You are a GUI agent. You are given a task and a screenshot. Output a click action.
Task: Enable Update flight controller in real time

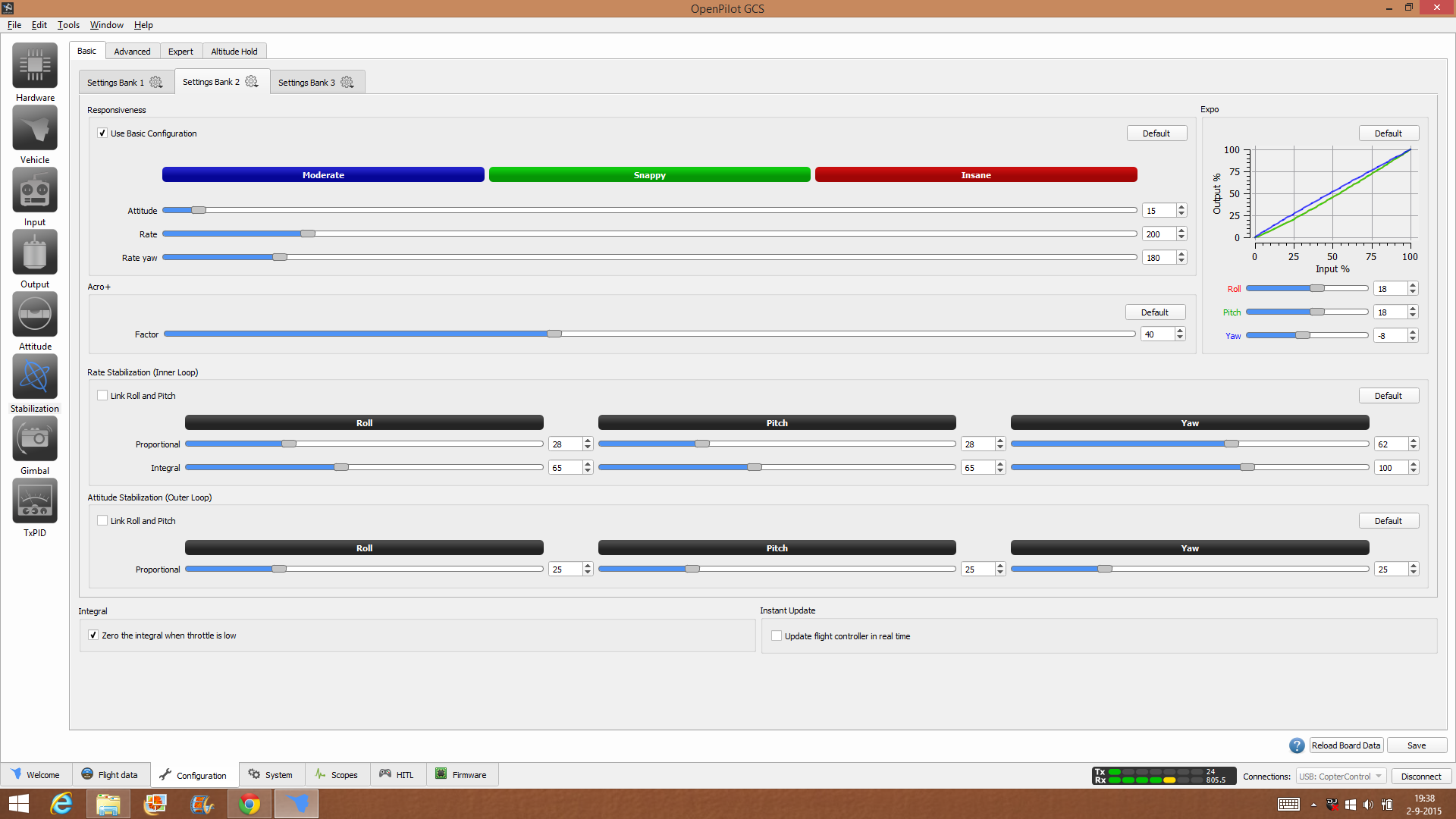(x=777, y=635)
